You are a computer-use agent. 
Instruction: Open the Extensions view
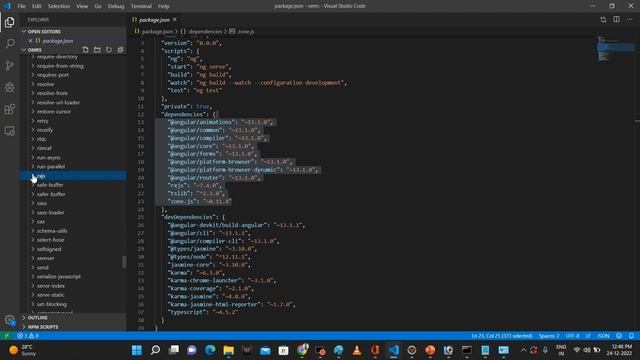pos(9,109)
